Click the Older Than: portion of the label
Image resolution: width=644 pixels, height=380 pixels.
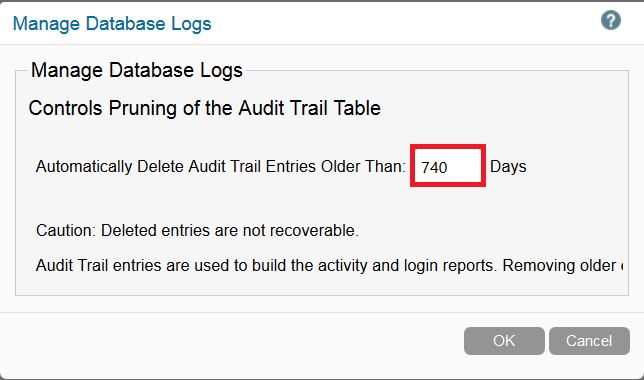[x=363, y=167]
